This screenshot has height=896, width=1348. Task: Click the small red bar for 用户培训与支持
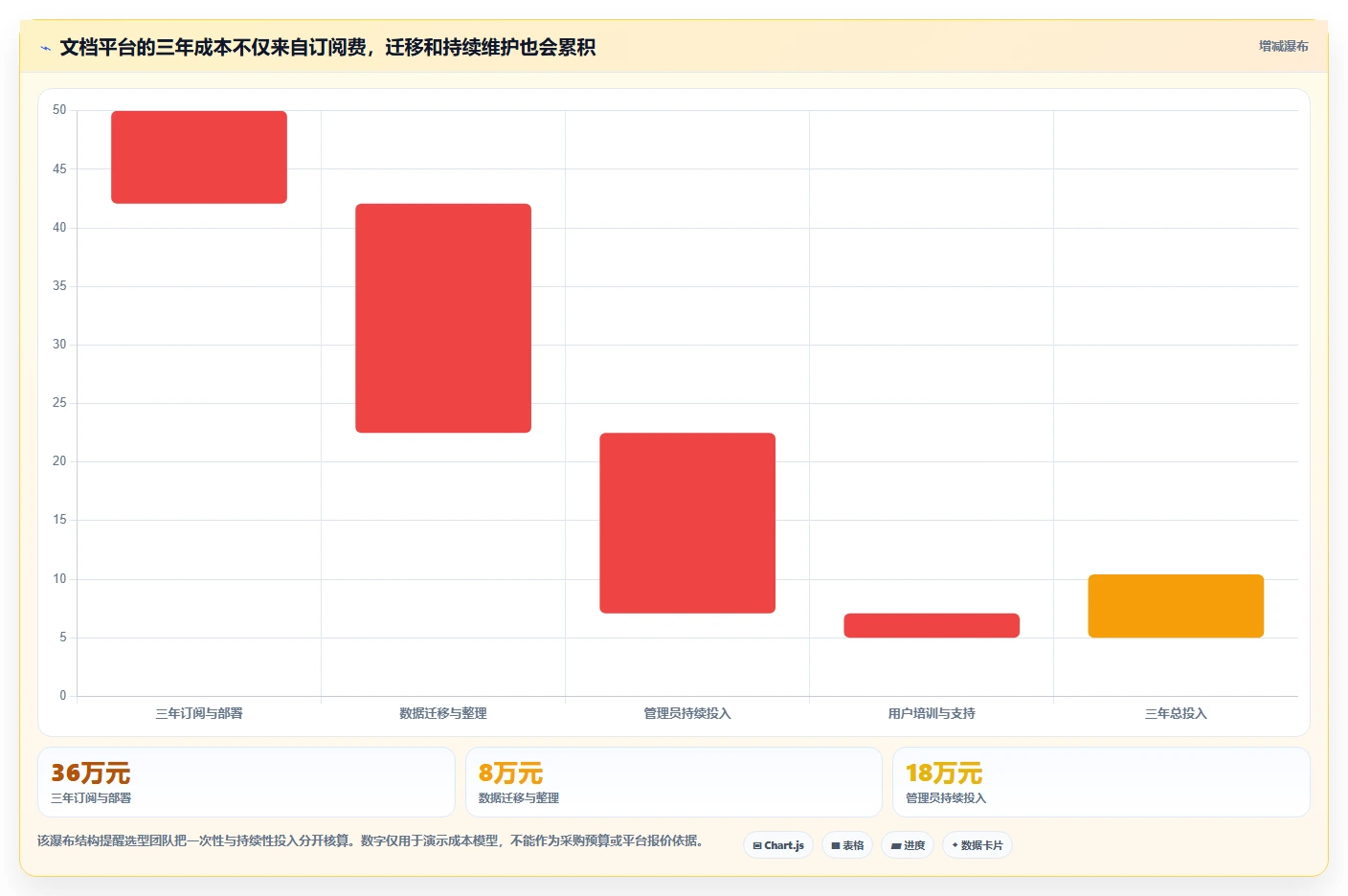point(932,625)
